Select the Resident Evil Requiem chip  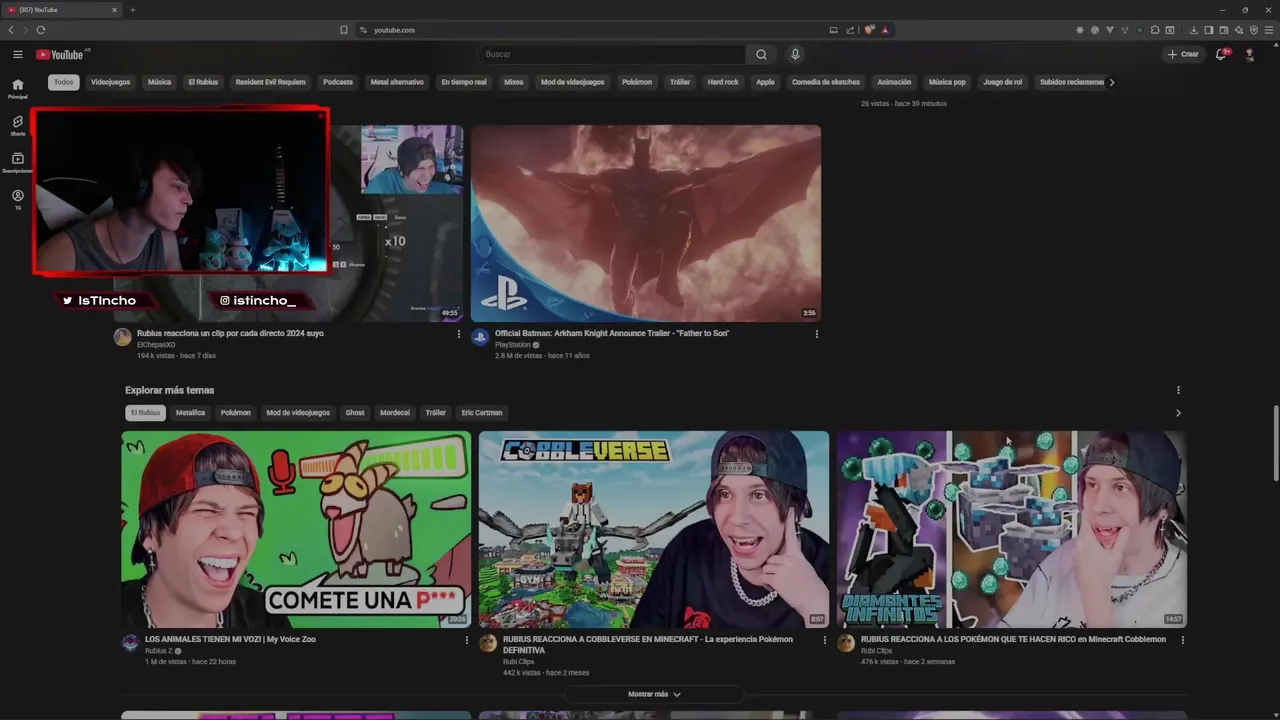click(x=270, y=82)
